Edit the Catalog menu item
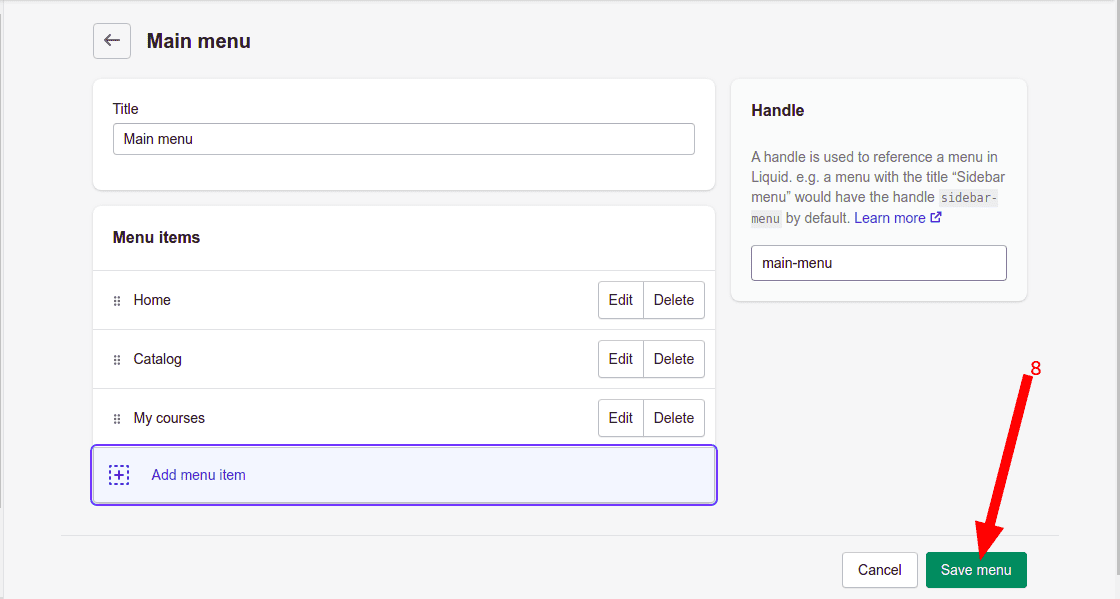This screenshot has width=1120, height=599. pyautogui.click(x=620, y=359)
